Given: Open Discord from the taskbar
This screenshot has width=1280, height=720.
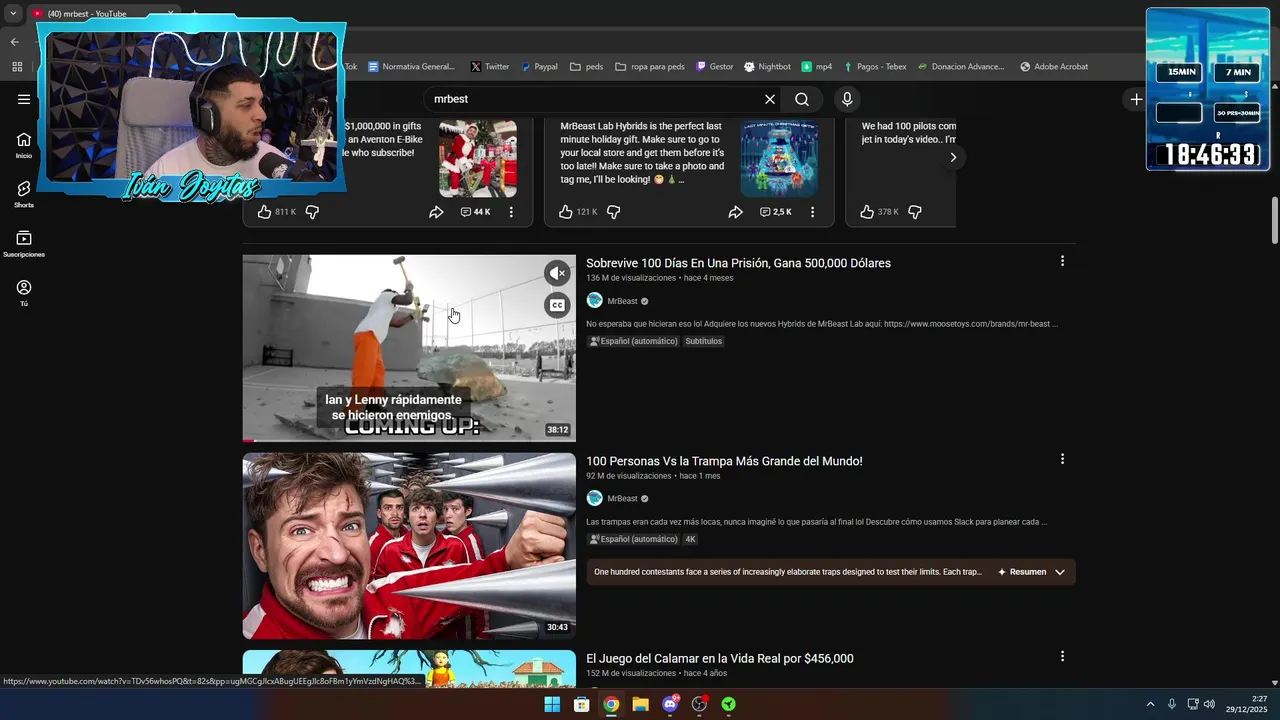Looking at the screenshot, I should click(x=670, y=704).
